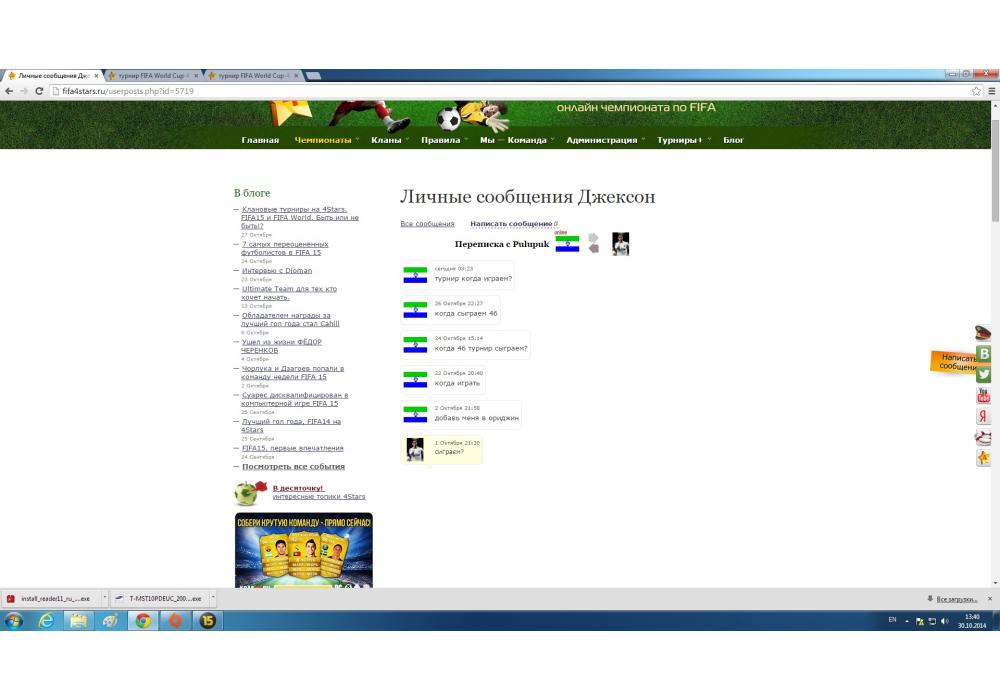Open blog link 'Ушел из жизни ФЕДОР ЧЕРЕНКОВ'
1000x700 pixels.
[x=281, y=346]
